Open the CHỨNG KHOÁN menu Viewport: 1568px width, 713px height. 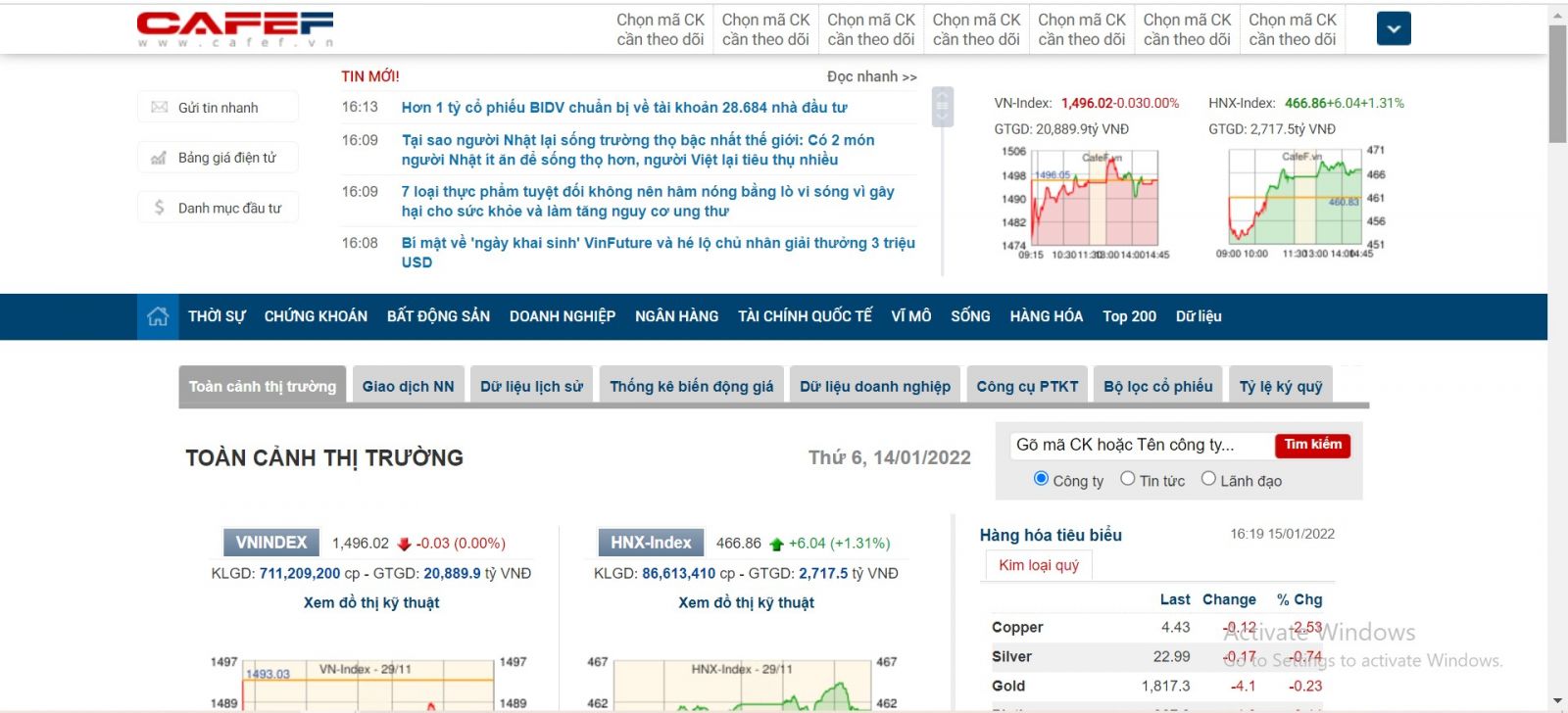click(316, 316)
